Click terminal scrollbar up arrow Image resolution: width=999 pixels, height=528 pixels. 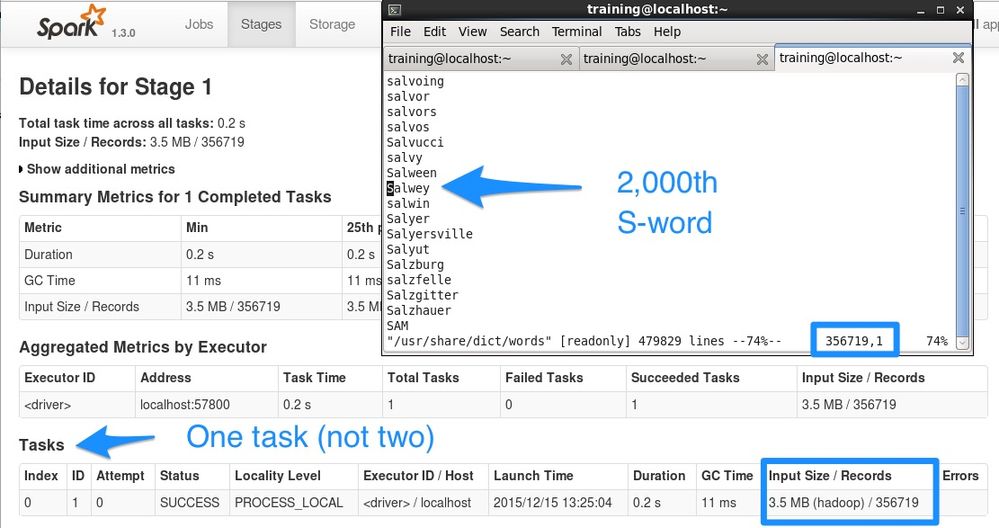(x=962, y=80)
